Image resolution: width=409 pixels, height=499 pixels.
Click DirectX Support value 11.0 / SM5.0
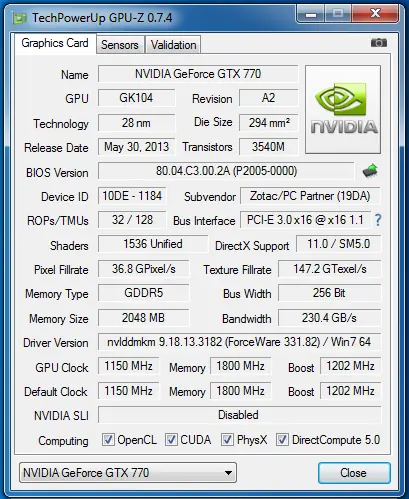[x=338, y=244]
